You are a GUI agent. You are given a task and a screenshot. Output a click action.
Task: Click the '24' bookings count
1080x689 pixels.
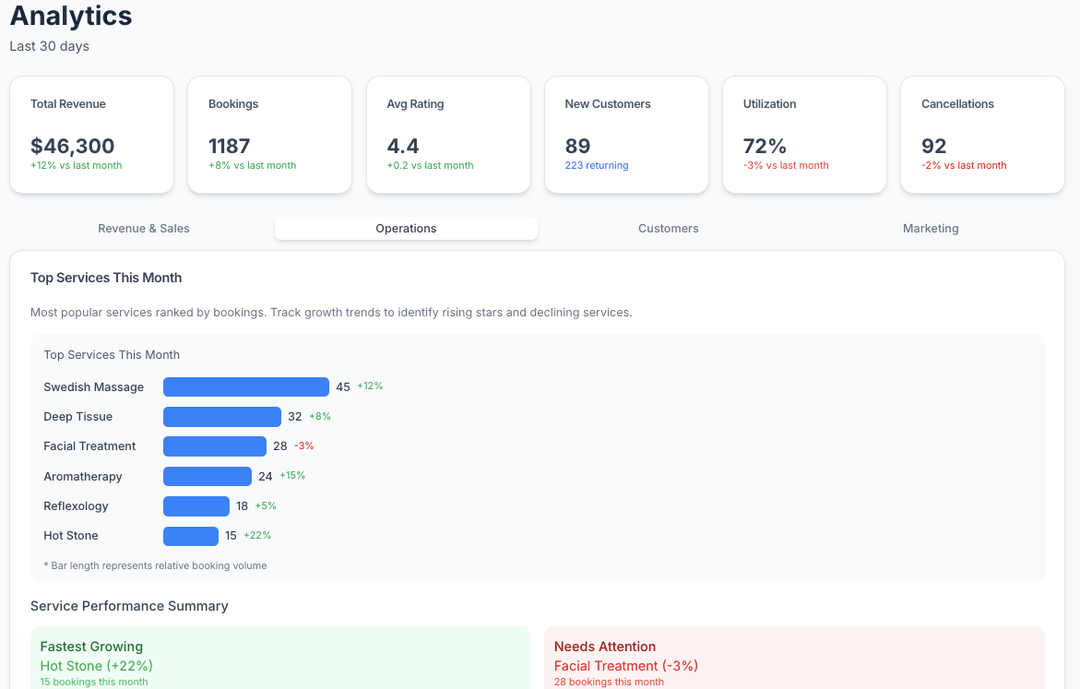click(x=265, y=477)
